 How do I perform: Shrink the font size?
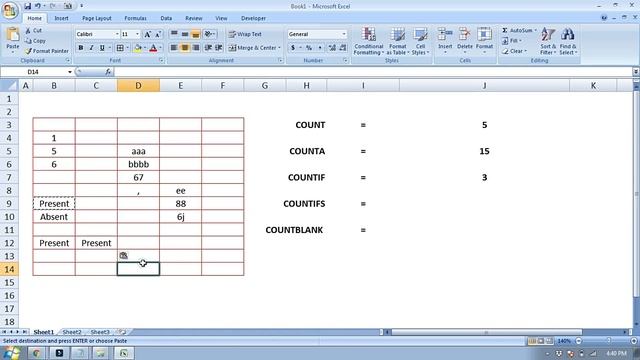(x=158, y=34)
